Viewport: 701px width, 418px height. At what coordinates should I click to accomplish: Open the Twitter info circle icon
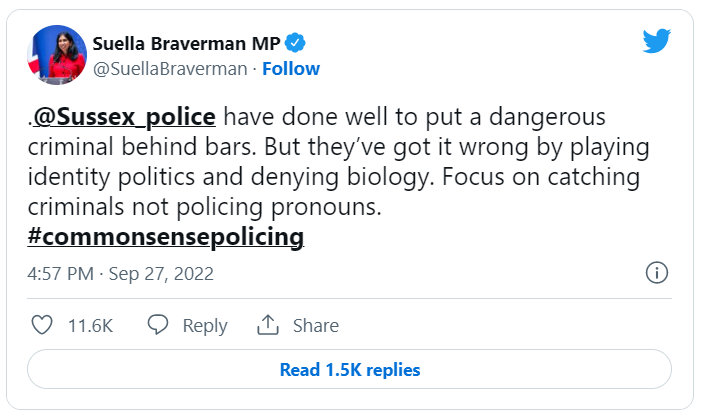coord(657,273)
